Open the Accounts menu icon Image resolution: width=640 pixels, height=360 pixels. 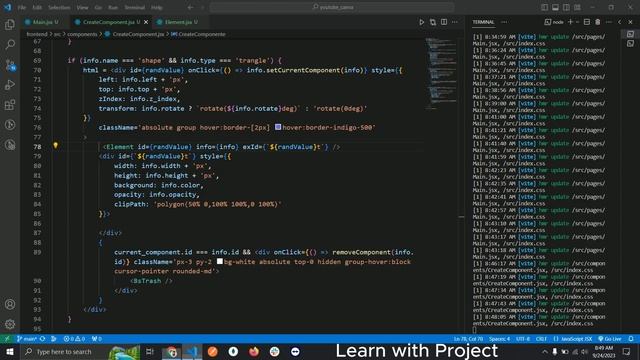click(10, 304)
